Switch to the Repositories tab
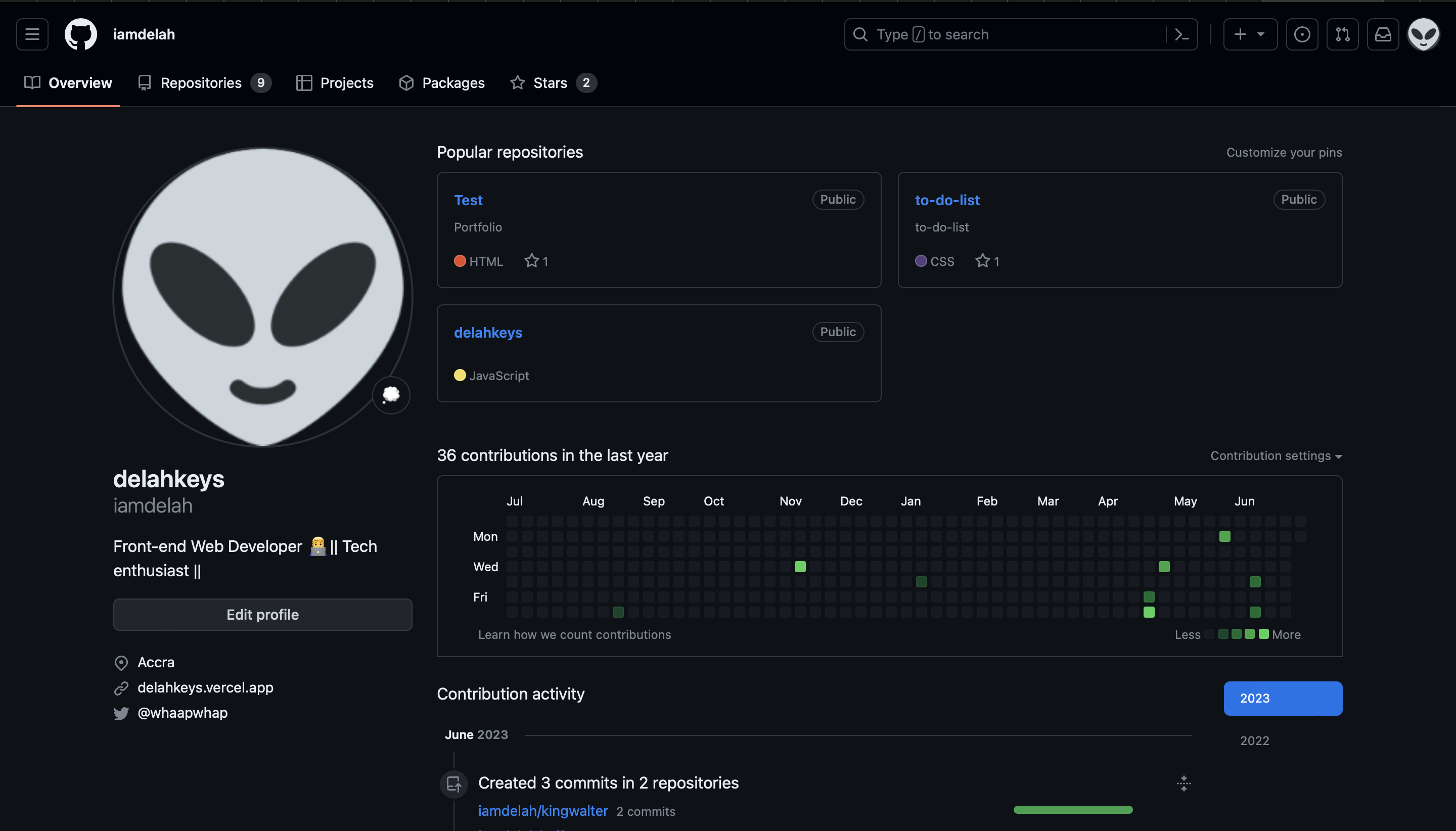 (204, 83)
